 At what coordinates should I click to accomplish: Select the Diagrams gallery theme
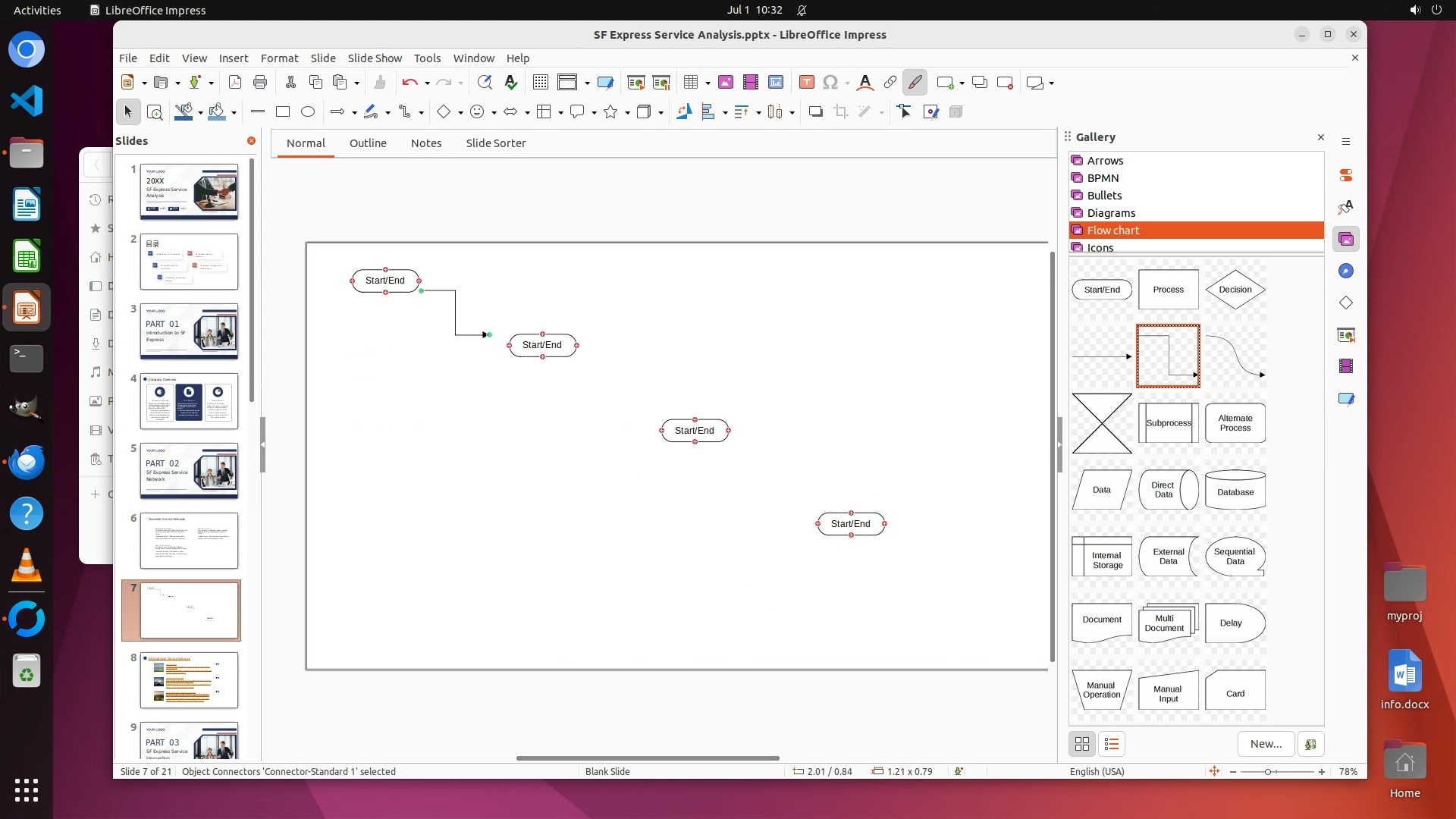1111,213
